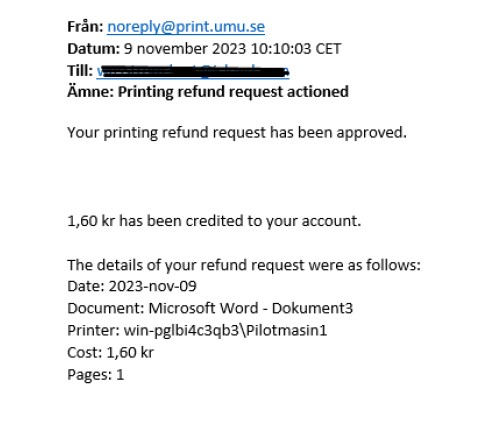Screen dimensions: 501x421
Task: Click the blacked-out recipient email link
Action: pos(193,71)
